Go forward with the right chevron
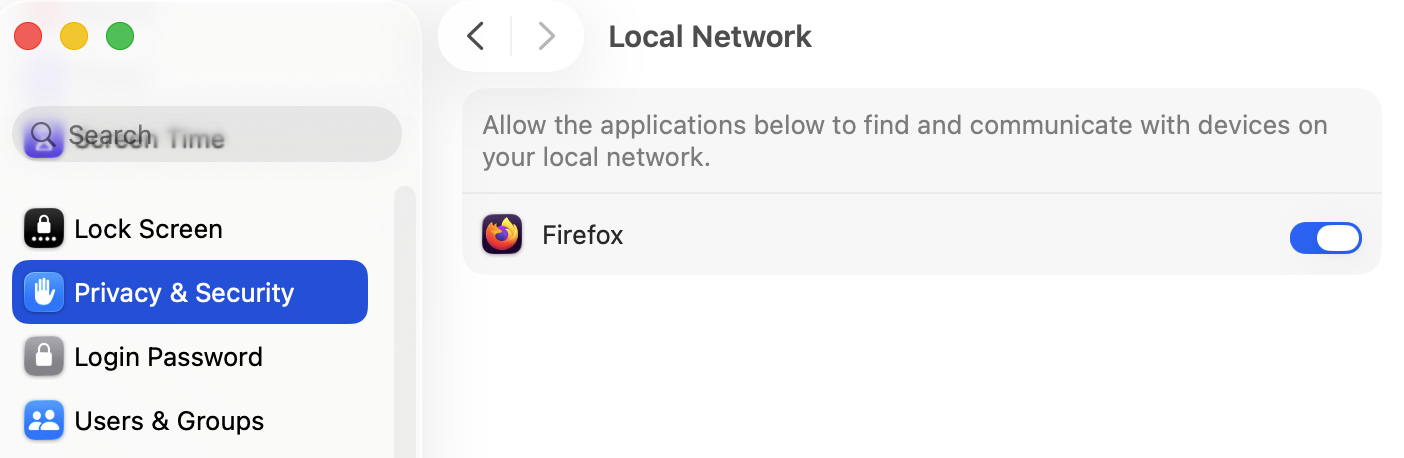Image resolution: width=1404 pixels, height=458 pixels. [x=546, y=37]
